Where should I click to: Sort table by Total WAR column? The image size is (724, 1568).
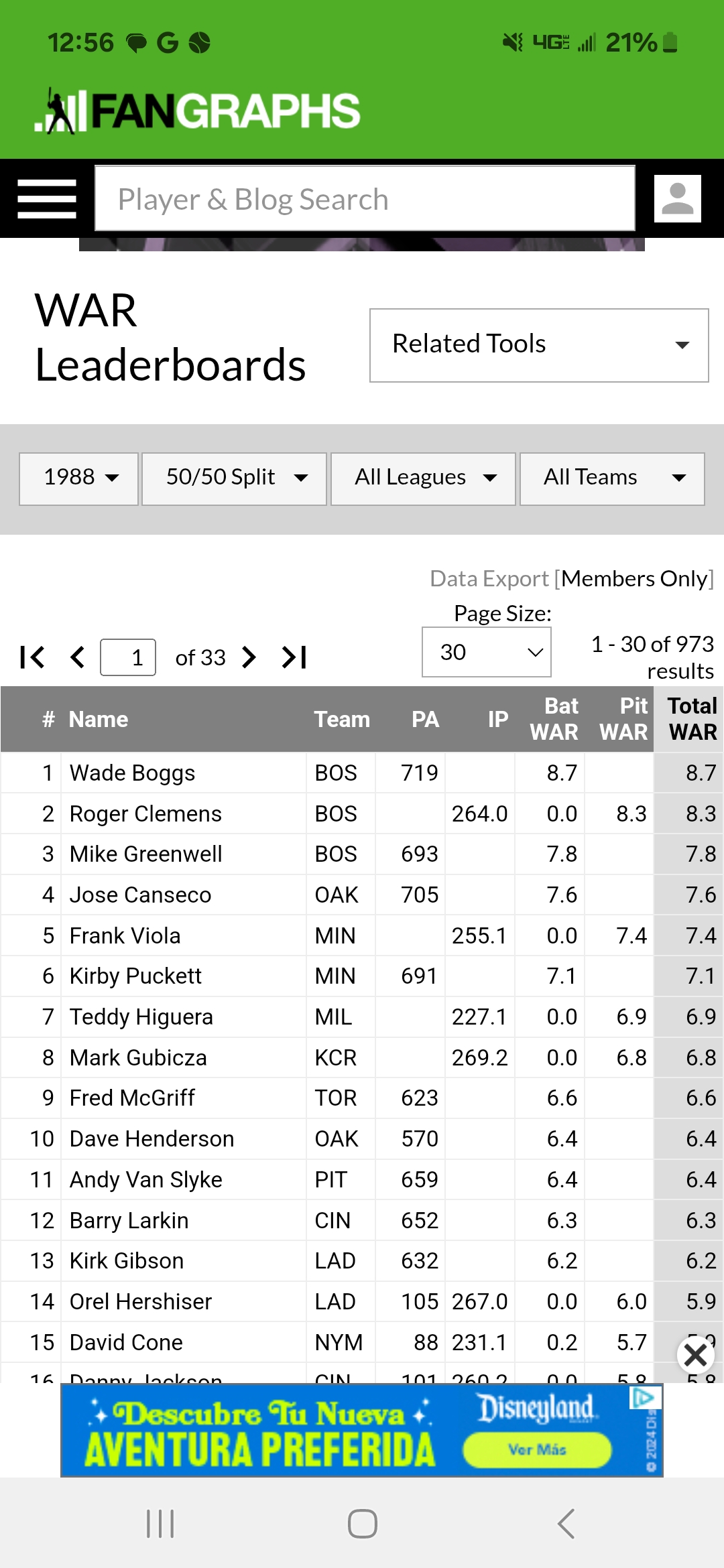click(692, 719)
